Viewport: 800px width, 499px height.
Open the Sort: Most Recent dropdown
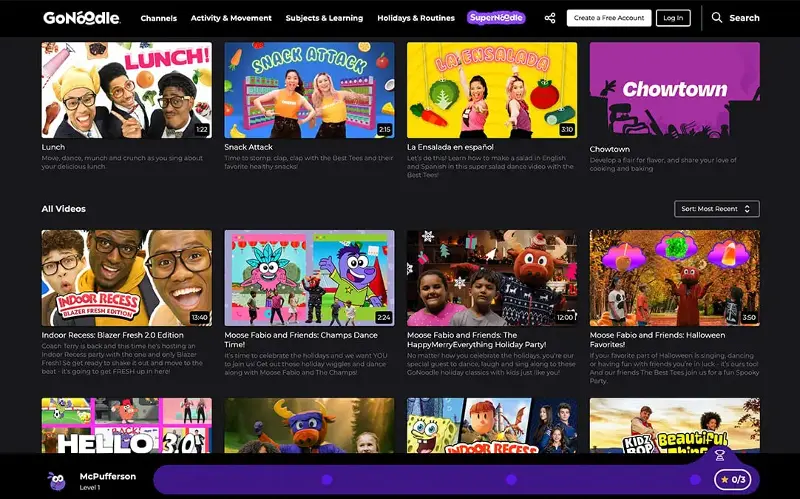716,209
